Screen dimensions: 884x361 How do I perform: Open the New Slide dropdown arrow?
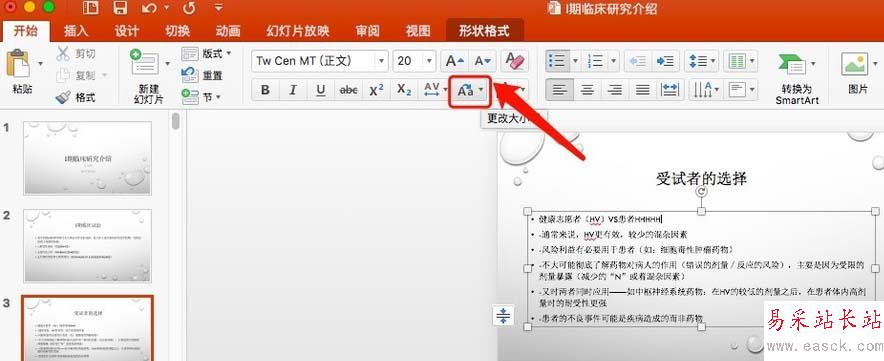coord(167,63)
